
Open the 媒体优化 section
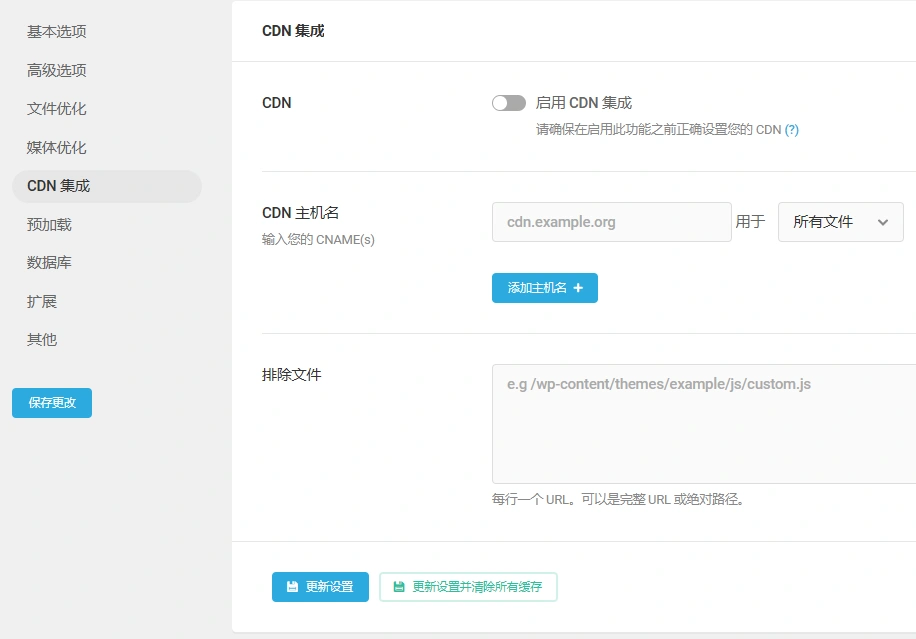[x=57, y=147]
